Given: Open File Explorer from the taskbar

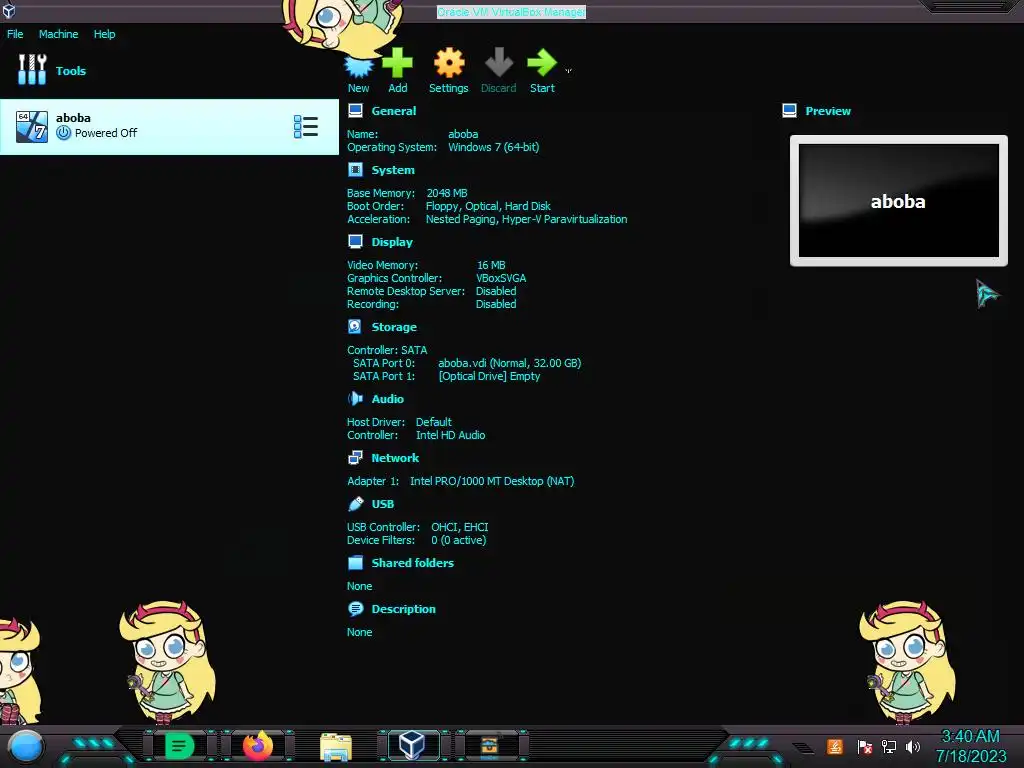Looking at the screenshot, I should pyautogui.click(x=336, y=746).
